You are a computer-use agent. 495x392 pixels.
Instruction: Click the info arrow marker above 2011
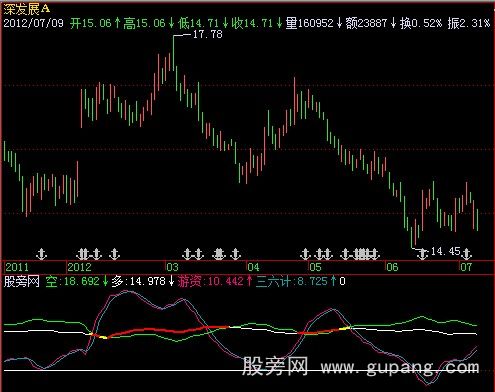tap(41, 254)
